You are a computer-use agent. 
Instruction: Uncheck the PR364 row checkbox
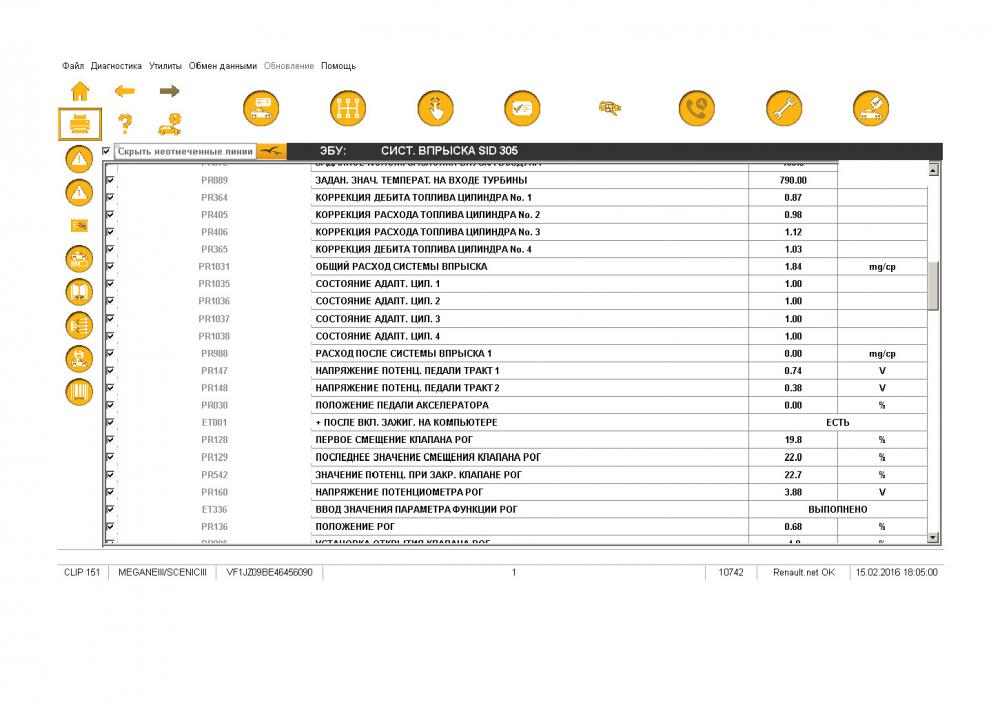(x=110, y=197)
